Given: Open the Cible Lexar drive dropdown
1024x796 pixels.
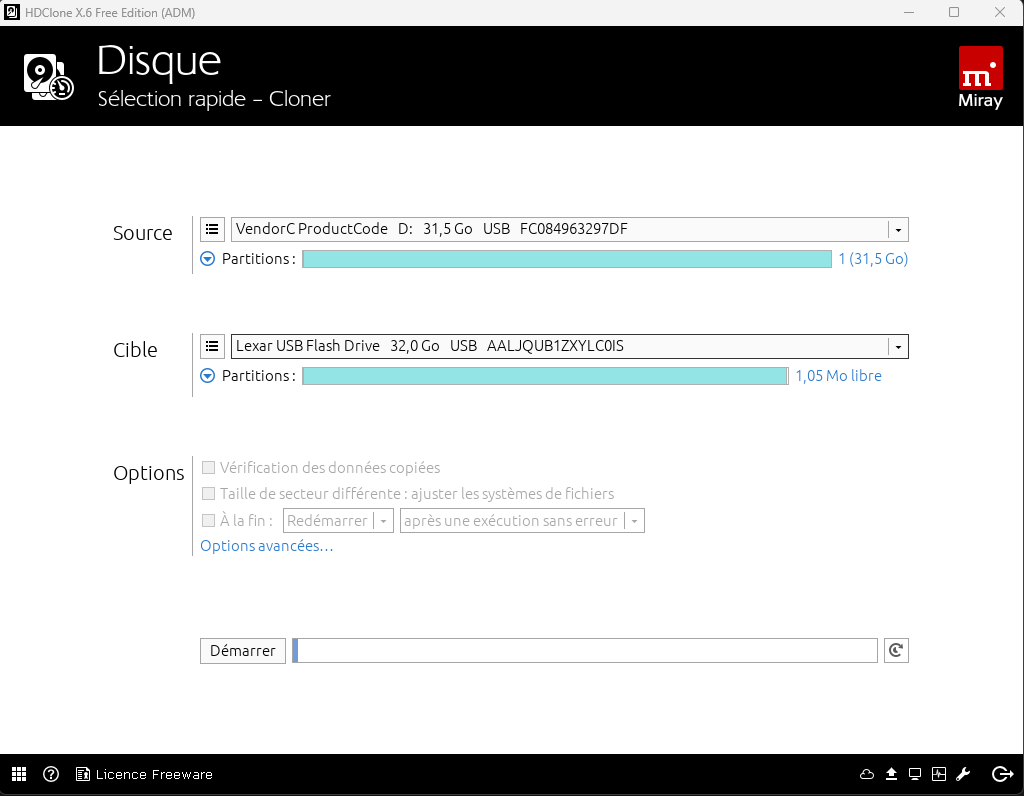Looking at the screenshot, I should click(x=898, y=347).
